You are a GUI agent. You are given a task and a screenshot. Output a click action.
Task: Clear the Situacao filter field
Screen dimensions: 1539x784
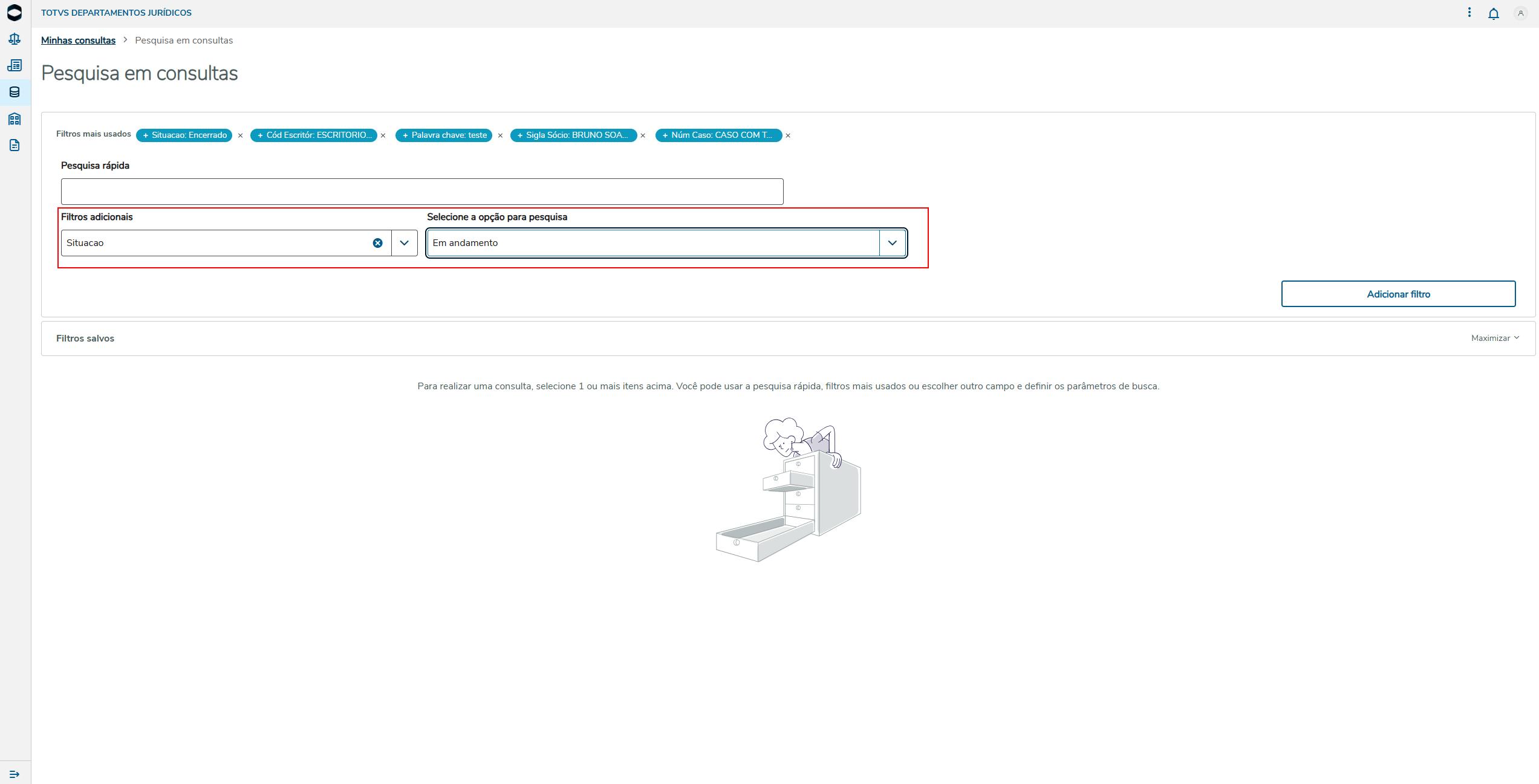click(377, 243)
